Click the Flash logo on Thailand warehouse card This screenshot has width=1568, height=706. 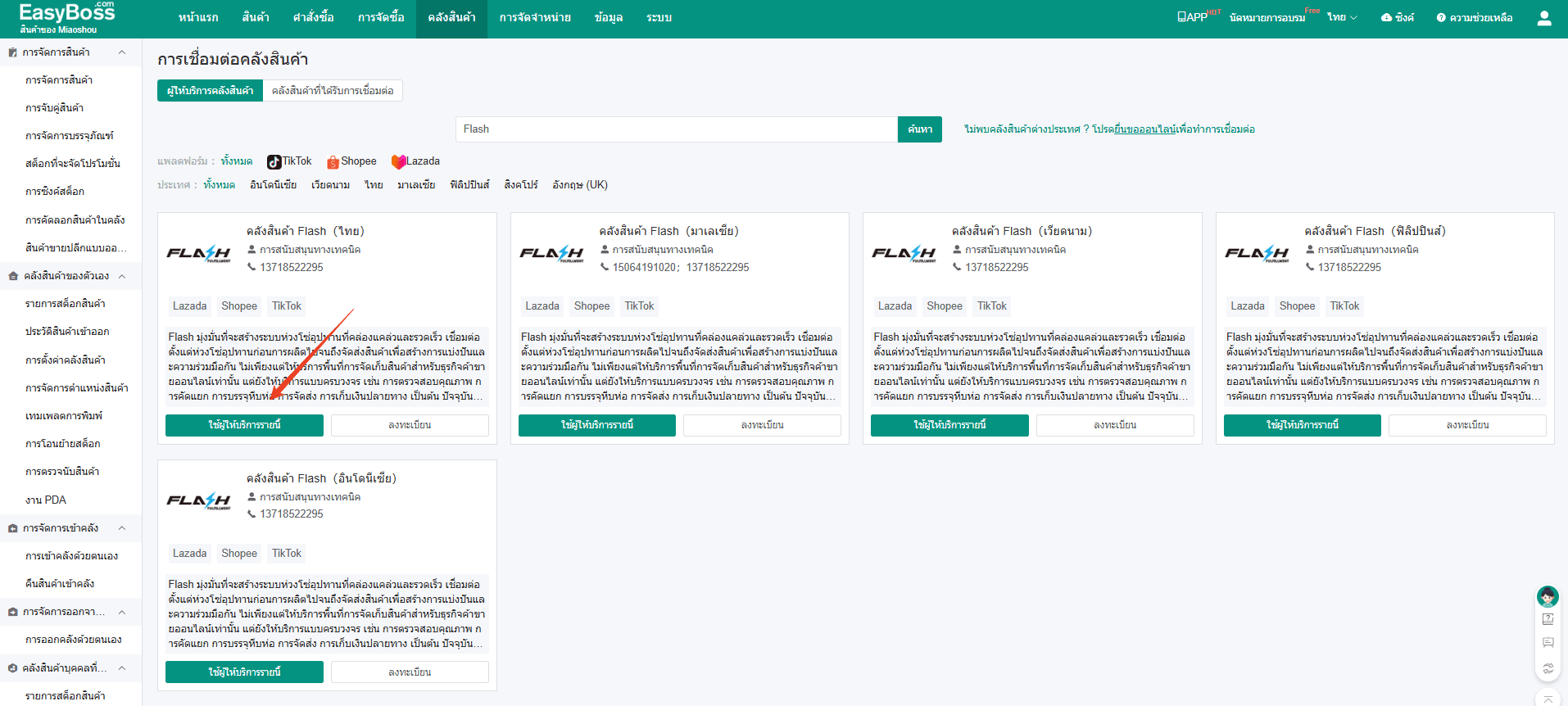pos(199,253)
